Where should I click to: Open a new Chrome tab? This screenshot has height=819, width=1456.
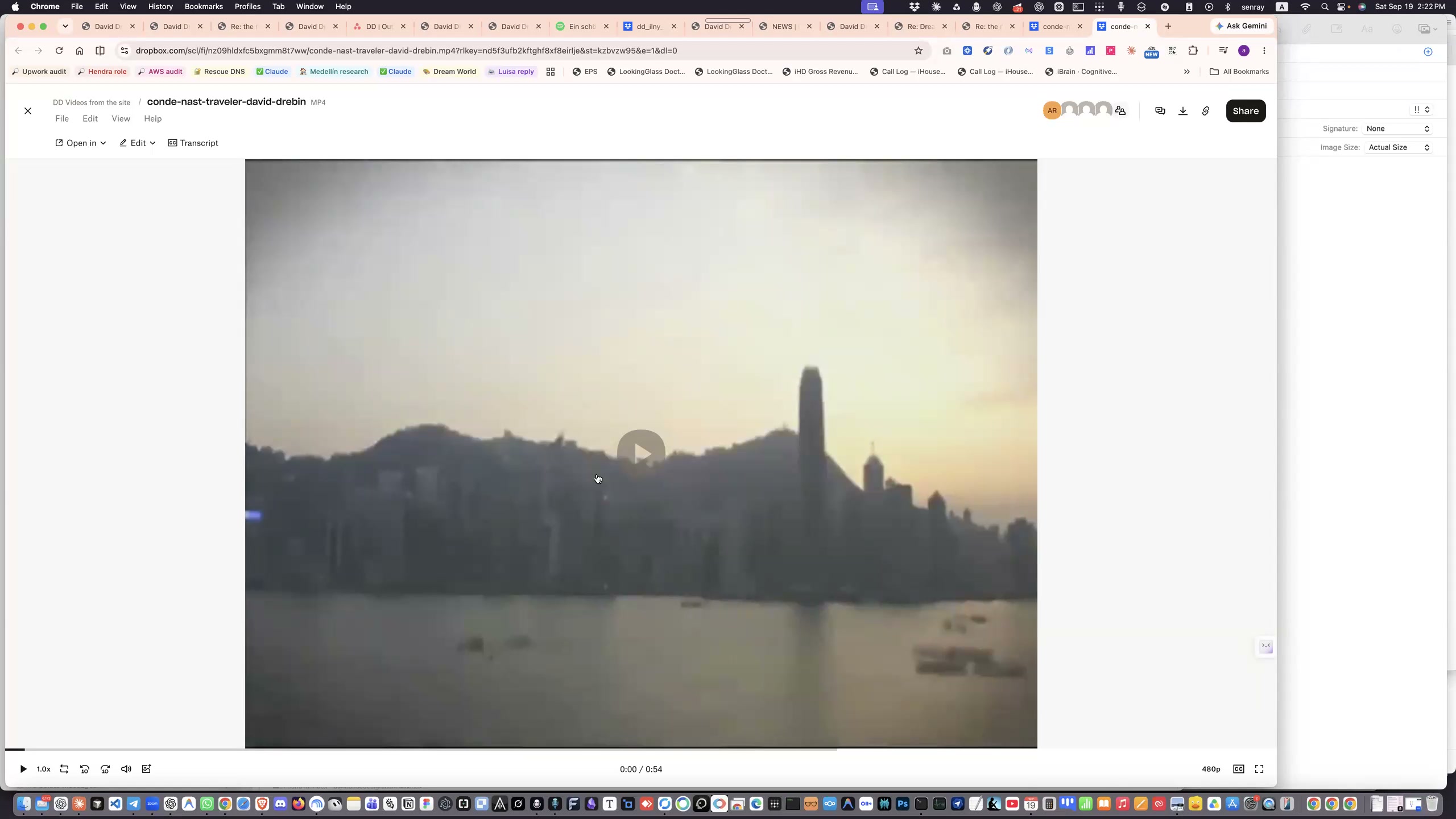(1168, 26)
